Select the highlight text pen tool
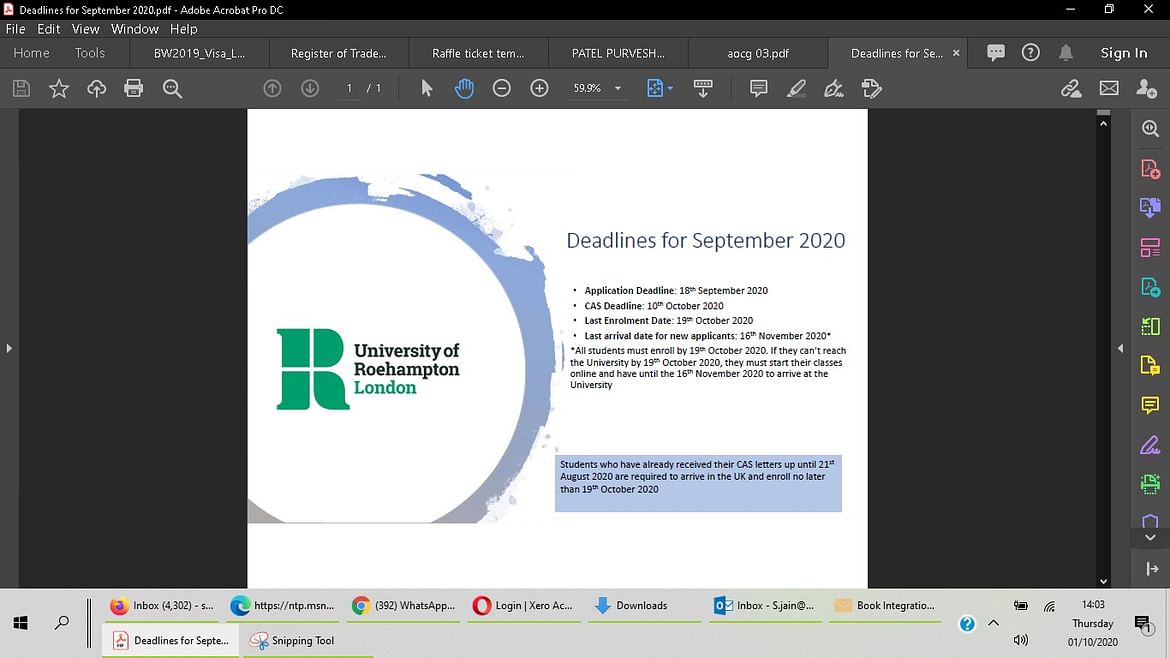 tap(796, 88)
